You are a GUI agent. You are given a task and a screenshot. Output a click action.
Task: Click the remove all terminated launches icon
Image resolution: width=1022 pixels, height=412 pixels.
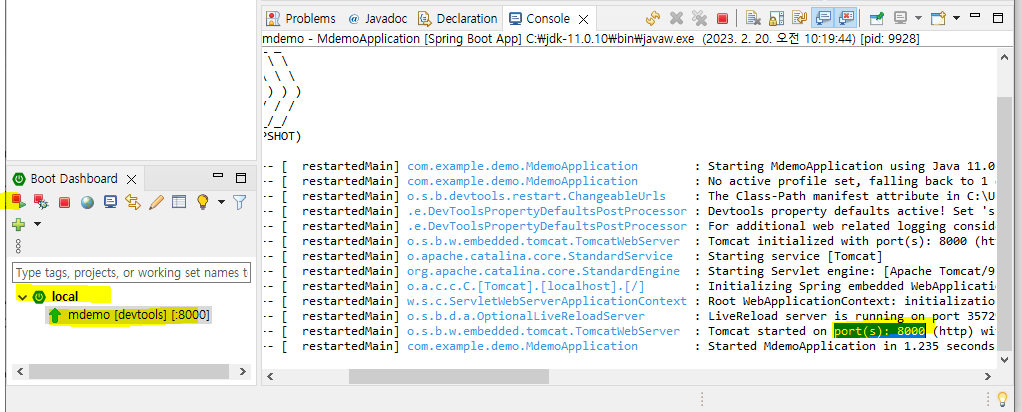pyautogui.click(x=699, y=18)
